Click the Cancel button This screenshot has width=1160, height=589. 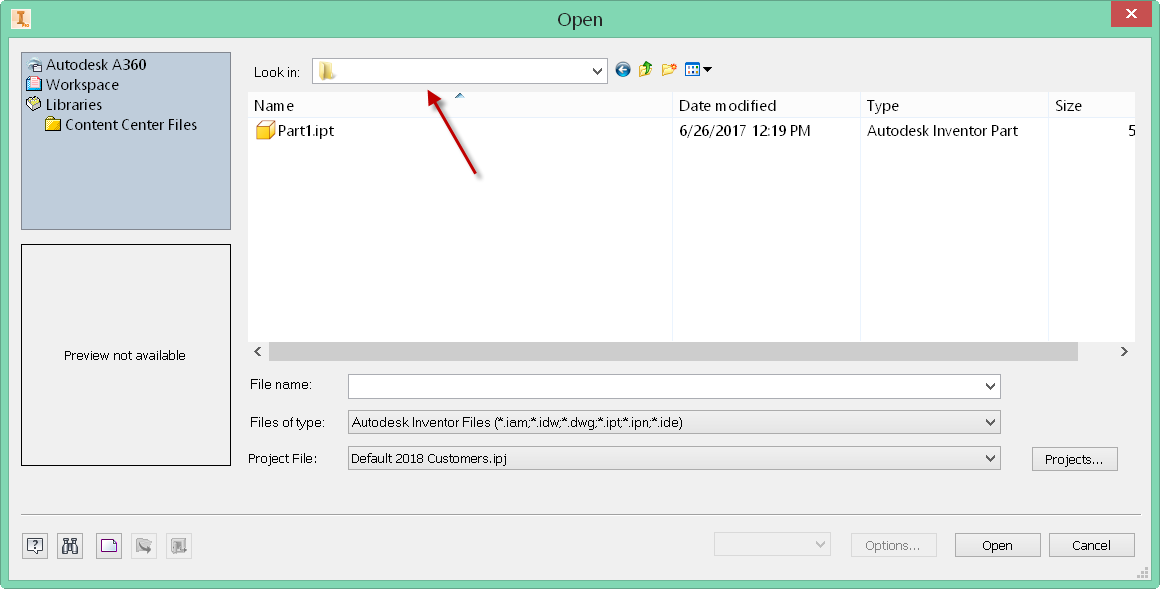tap(1091, 545)
